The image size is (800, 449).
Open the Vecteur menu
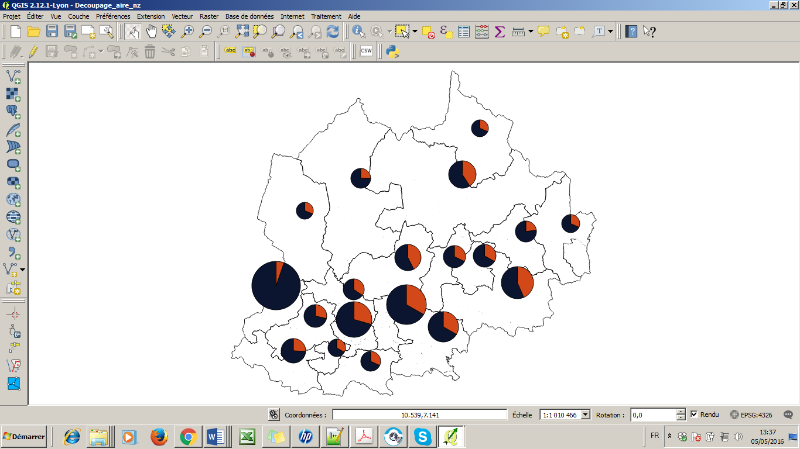pos(182,17)
